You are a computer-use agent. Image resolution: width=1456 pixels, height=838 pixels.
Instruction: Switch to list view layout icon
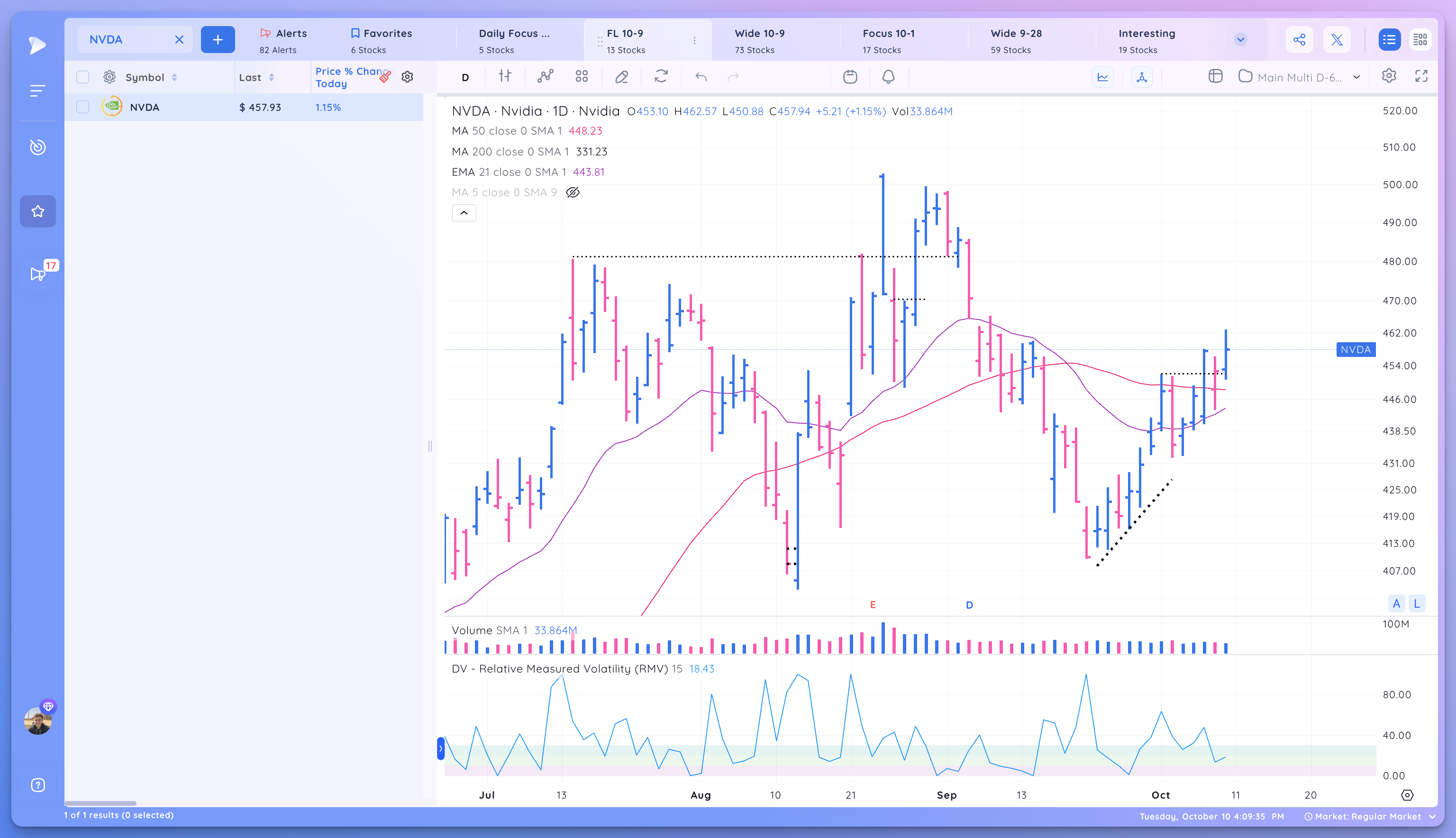click(x=1389, y=40)
